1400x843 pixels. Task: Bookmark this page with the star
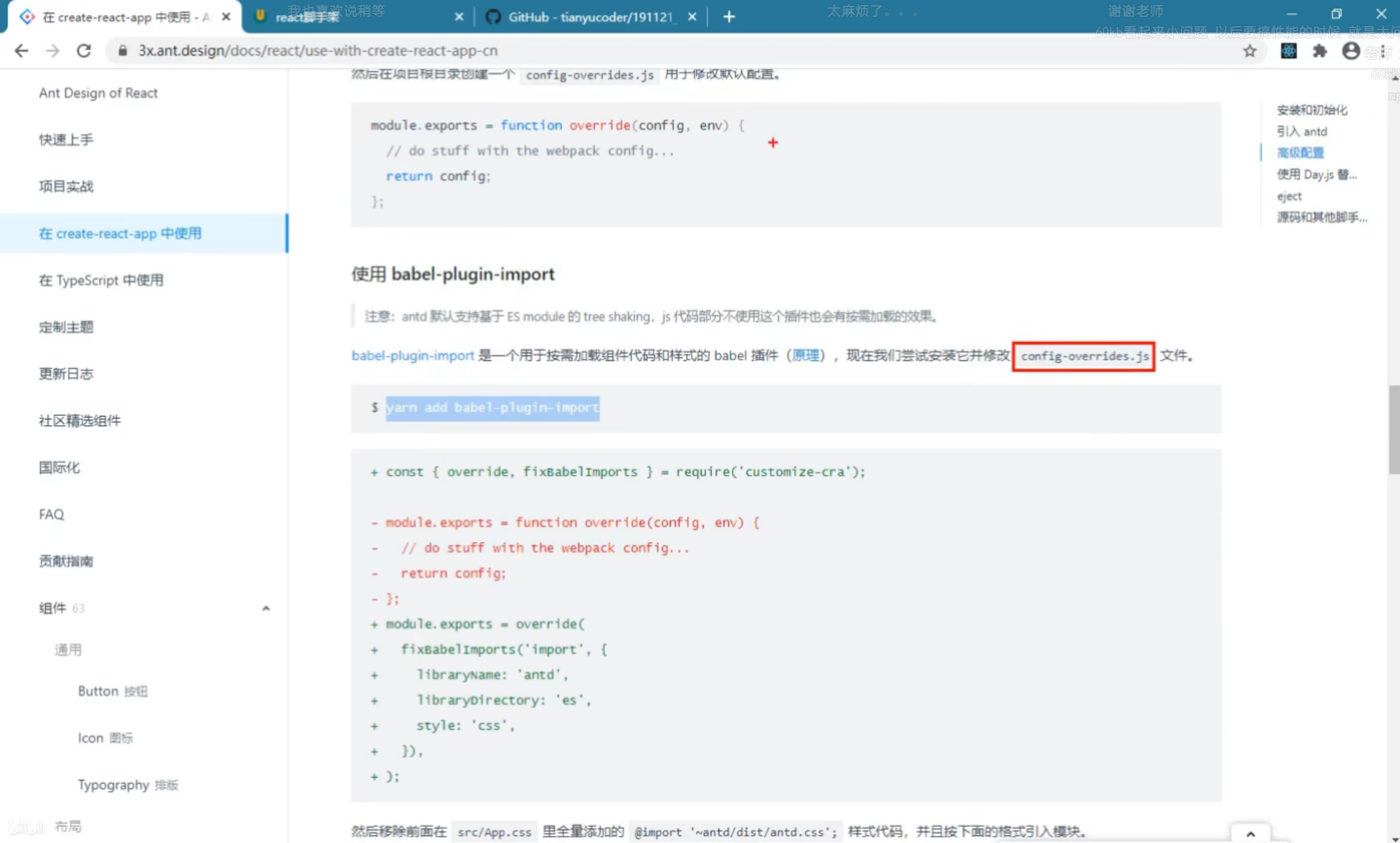pyautogui.click(x=1250, y=51)
